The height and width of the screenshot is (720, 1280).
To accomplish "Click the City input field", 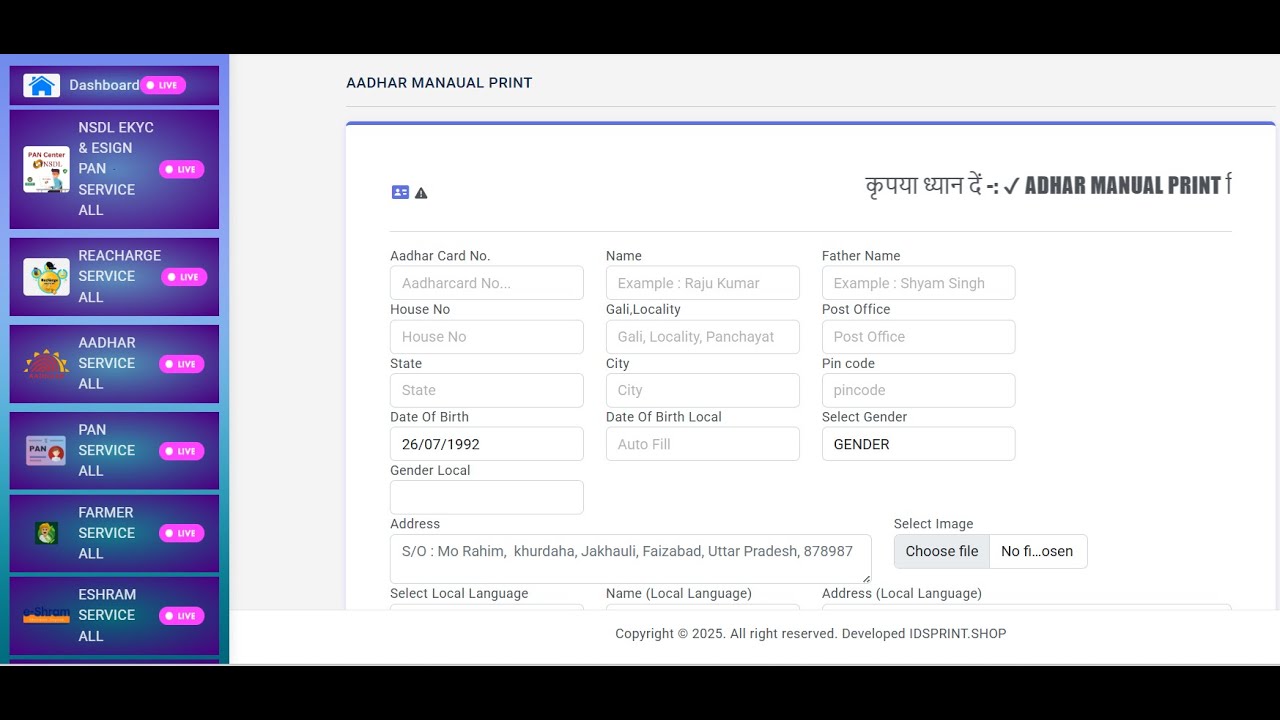I will coord(703,390).
